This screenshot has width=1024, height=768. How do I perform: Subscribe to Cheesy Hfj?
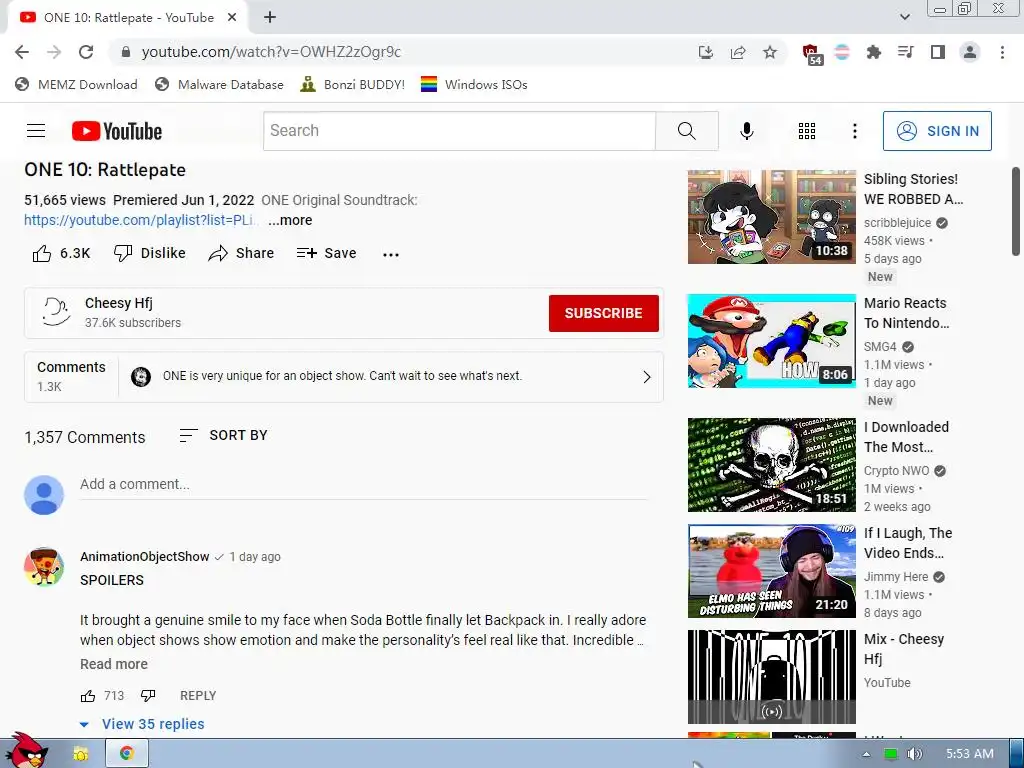[603, 313]
